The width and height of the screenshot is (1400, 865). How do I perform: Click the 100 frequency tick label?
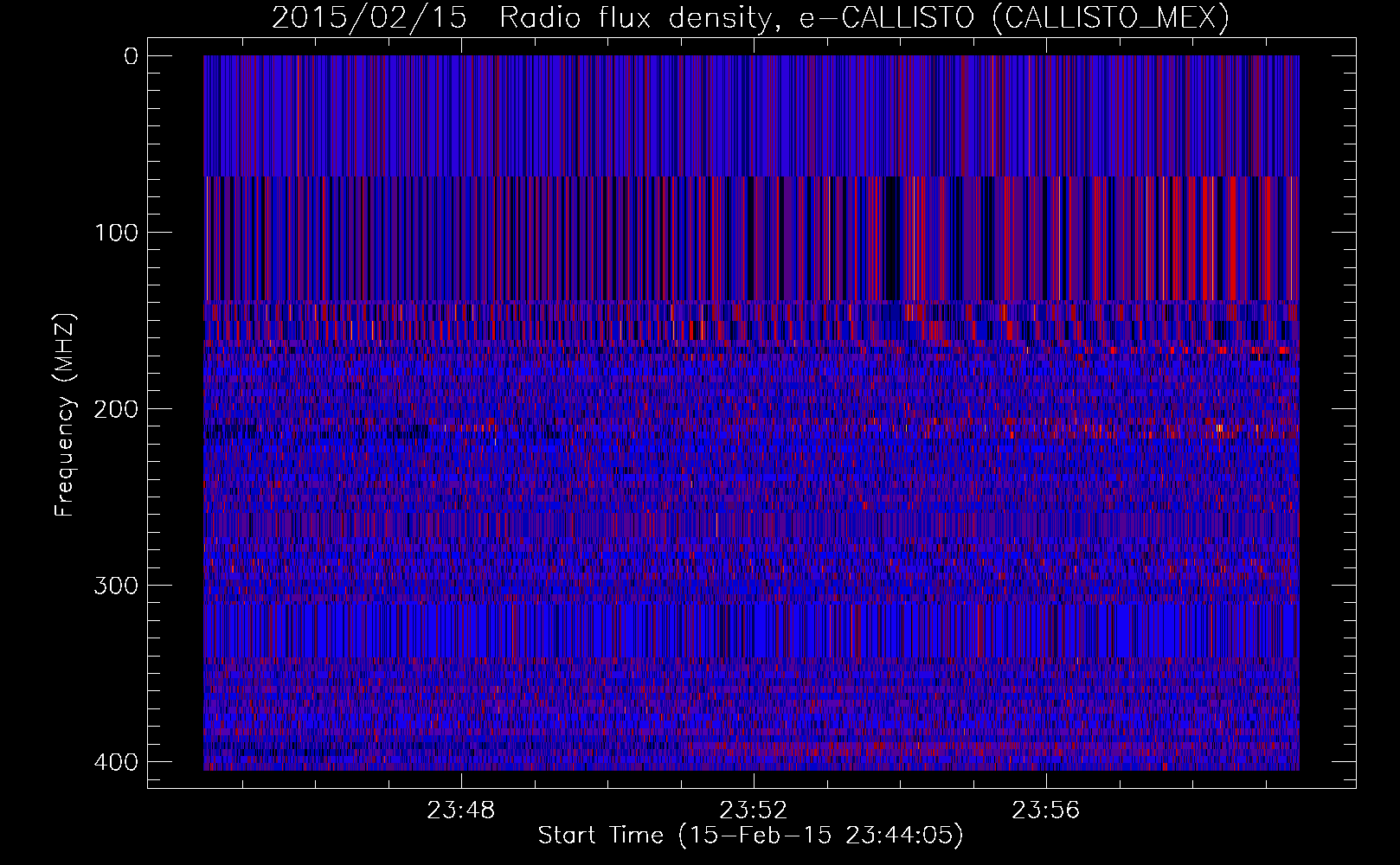(x=115, y=233)
